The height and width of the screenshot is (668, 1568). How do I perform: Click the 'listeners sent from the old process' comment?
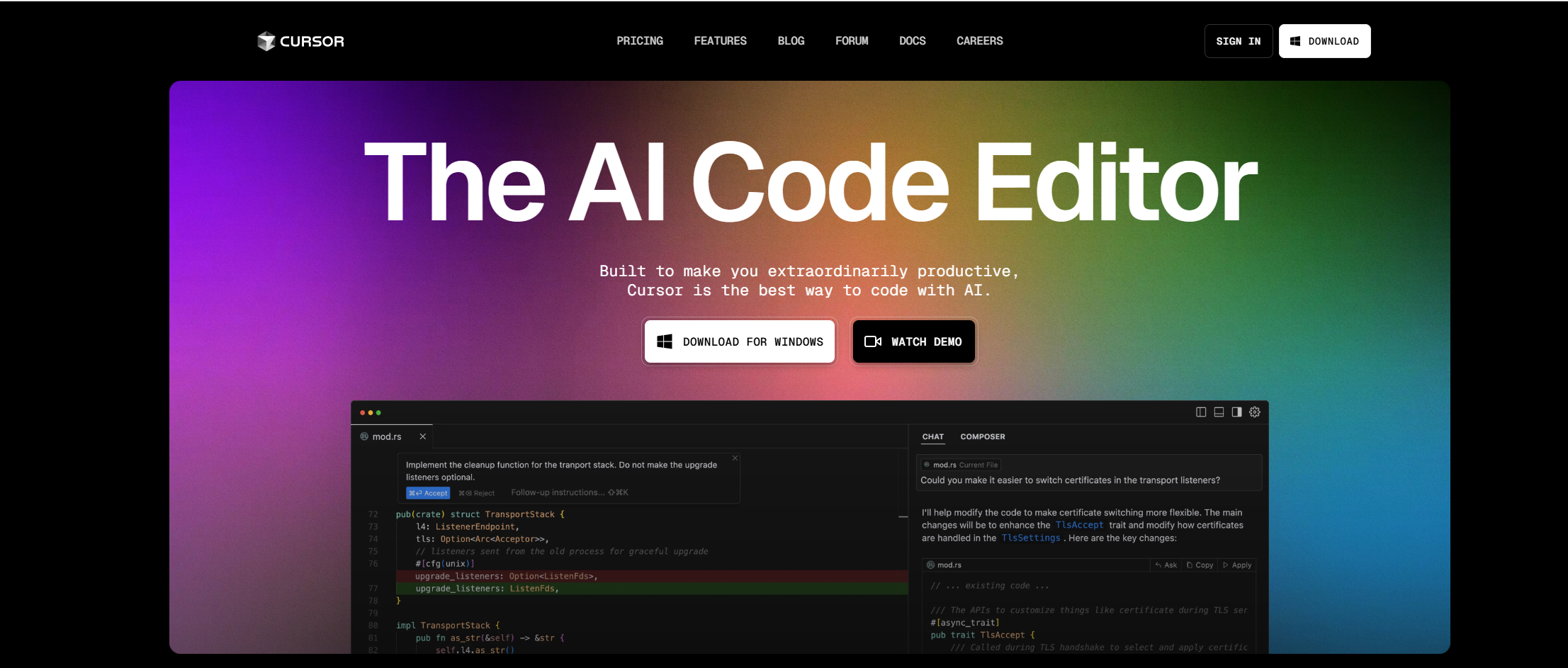(562, 551)
